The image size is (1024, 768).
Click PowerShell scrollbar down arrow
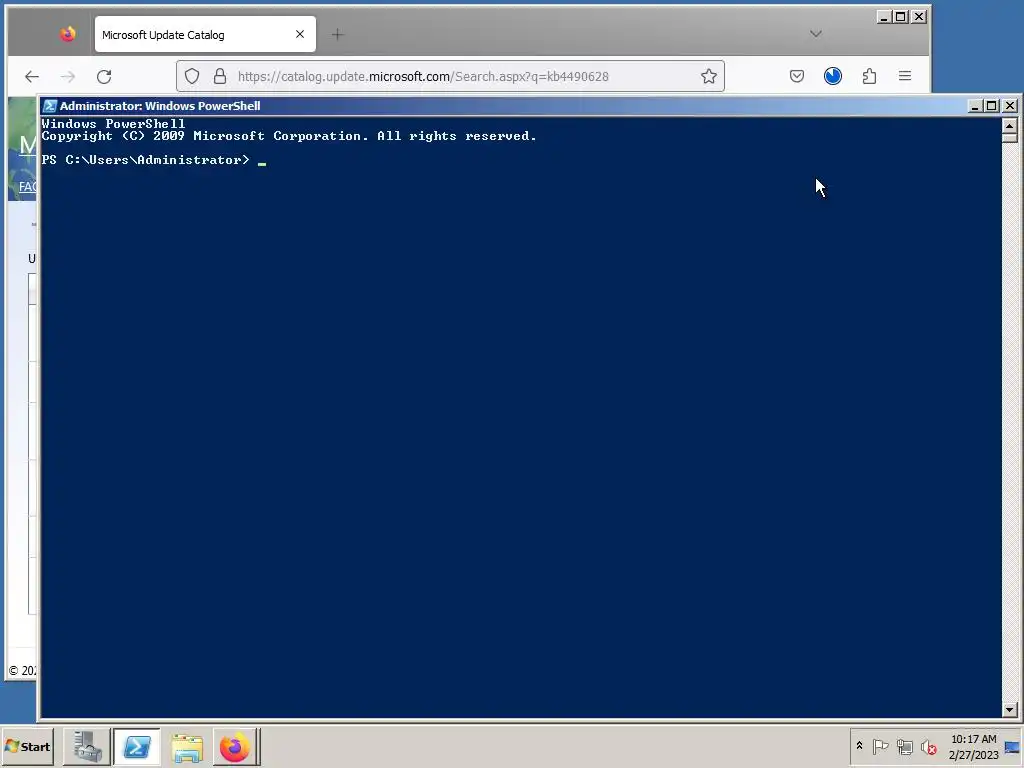[1010, 709]
